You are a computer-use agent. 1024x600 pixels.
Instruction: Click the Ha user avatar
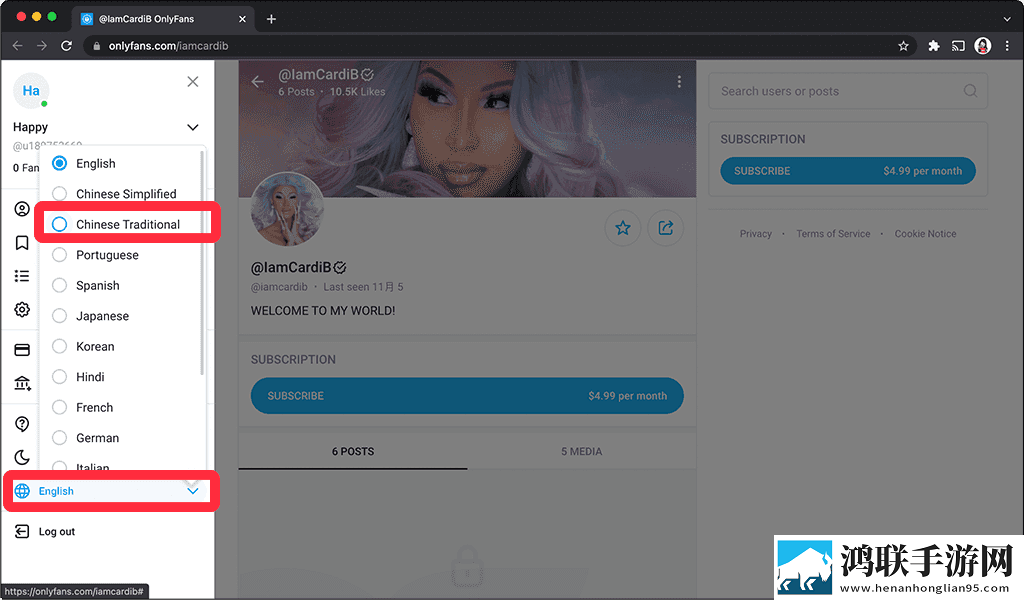[x=31, y=91]
